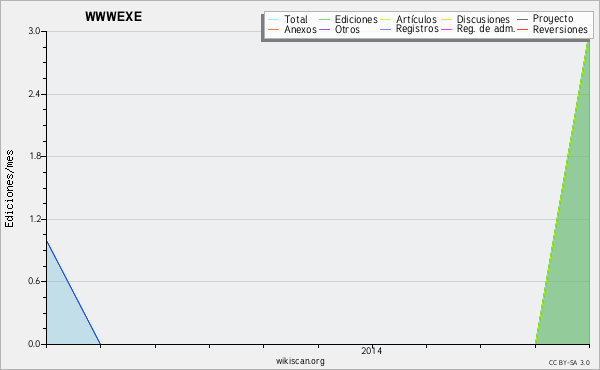Select the Registros legend entry
Viewport: 600px width, 370px height.
coord(417,29)
